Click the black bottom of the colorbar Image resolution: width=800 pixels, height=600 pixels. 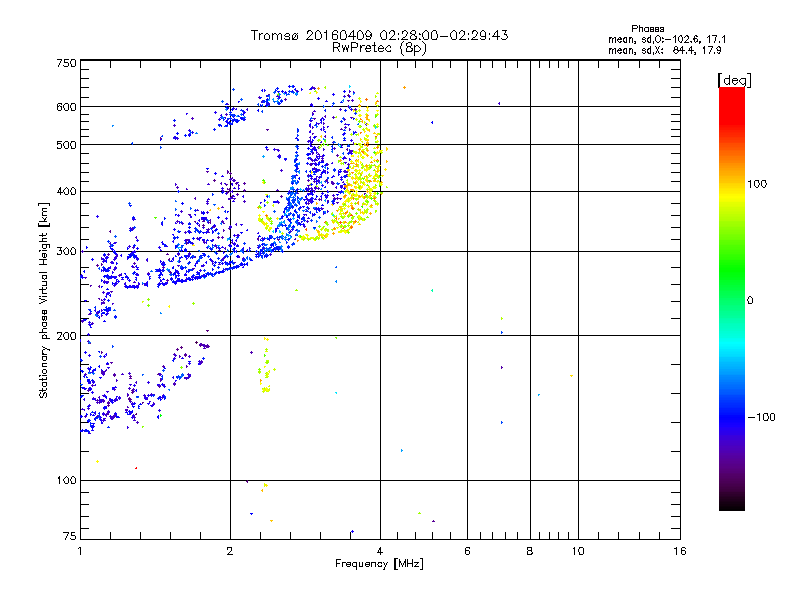(x=732, y=504)
